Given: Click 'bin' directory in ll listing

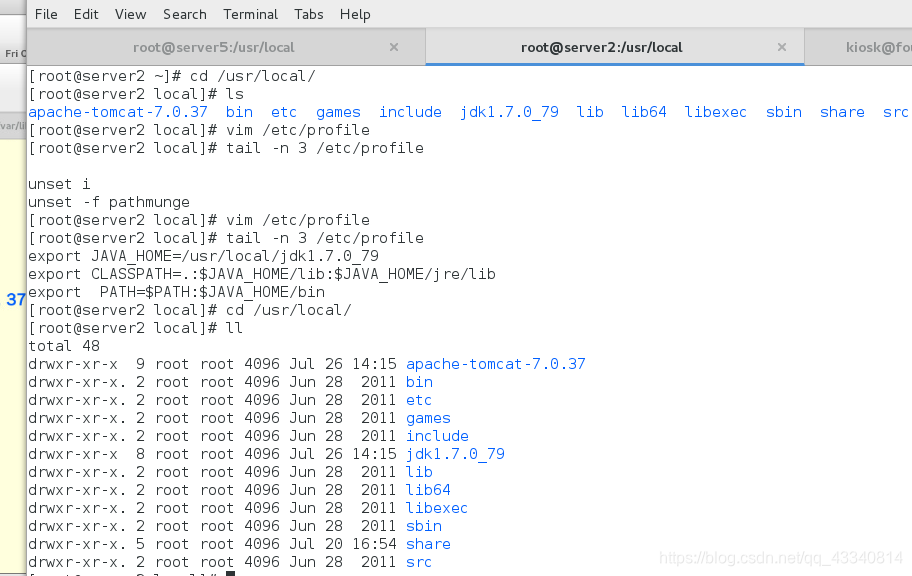Looking at the screenshot, I should (x=419, y=382).
